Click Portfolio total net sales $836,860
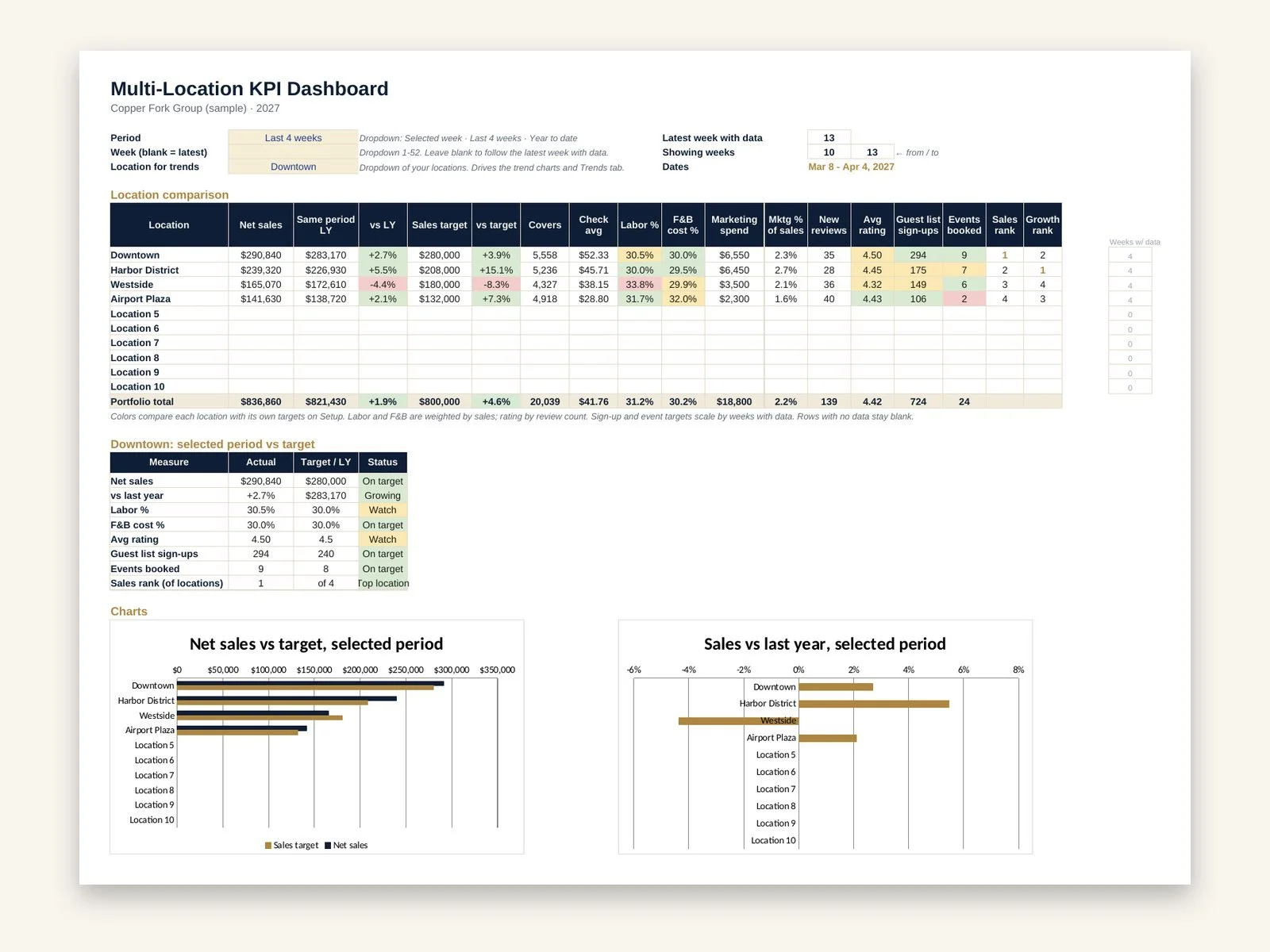This screenshot has width=1270, height=952. pyautogui.click(x=260, y=401)
